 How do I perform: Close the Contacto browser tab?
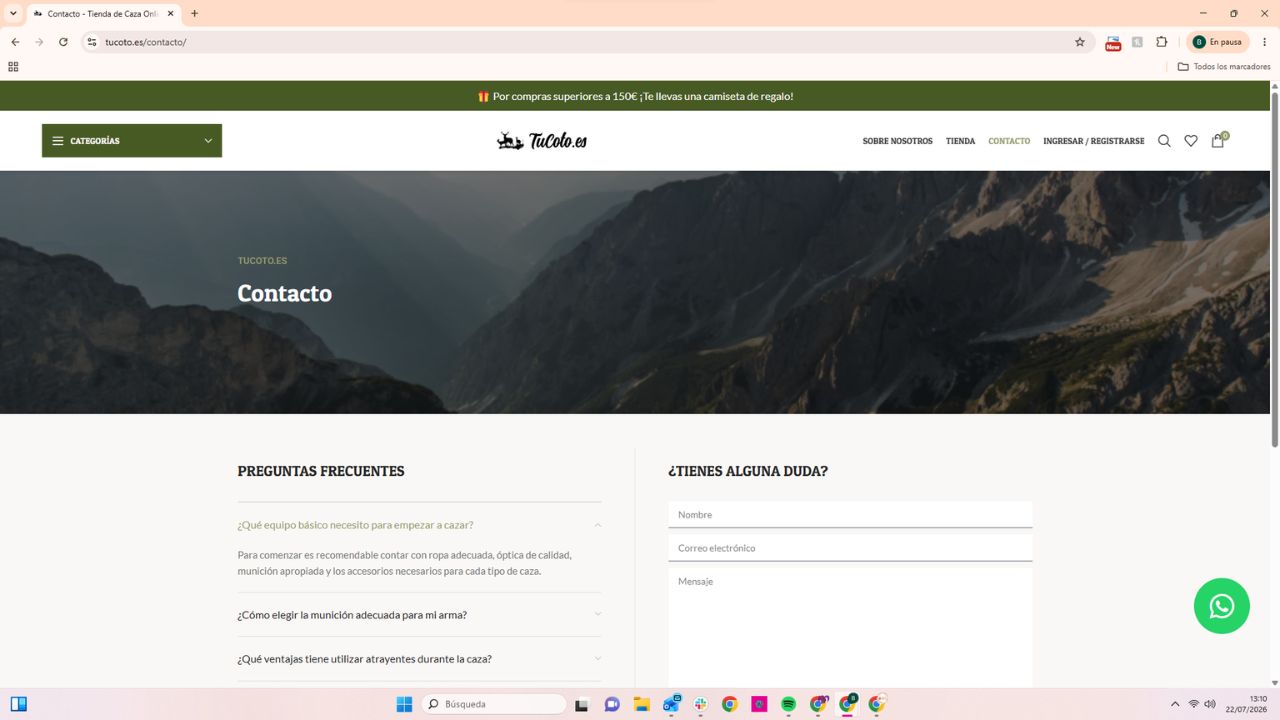[169, 14]
